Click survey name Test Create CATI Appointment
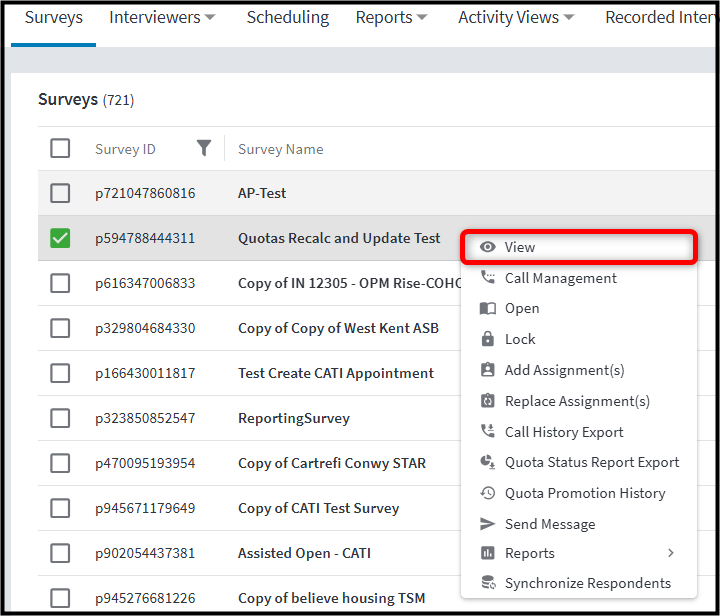Screen dimensions: 720x616 tap(336, 373)
